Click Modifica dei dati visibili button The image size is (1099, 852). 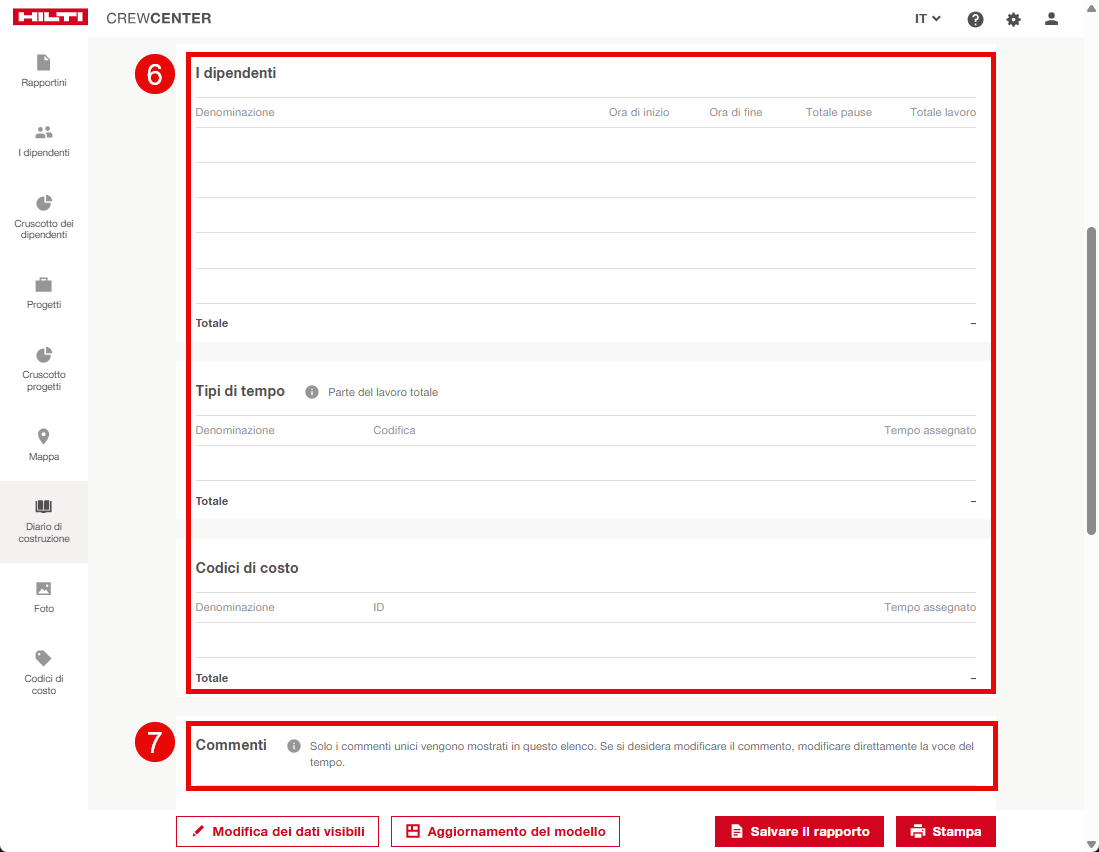pos(277,832)
